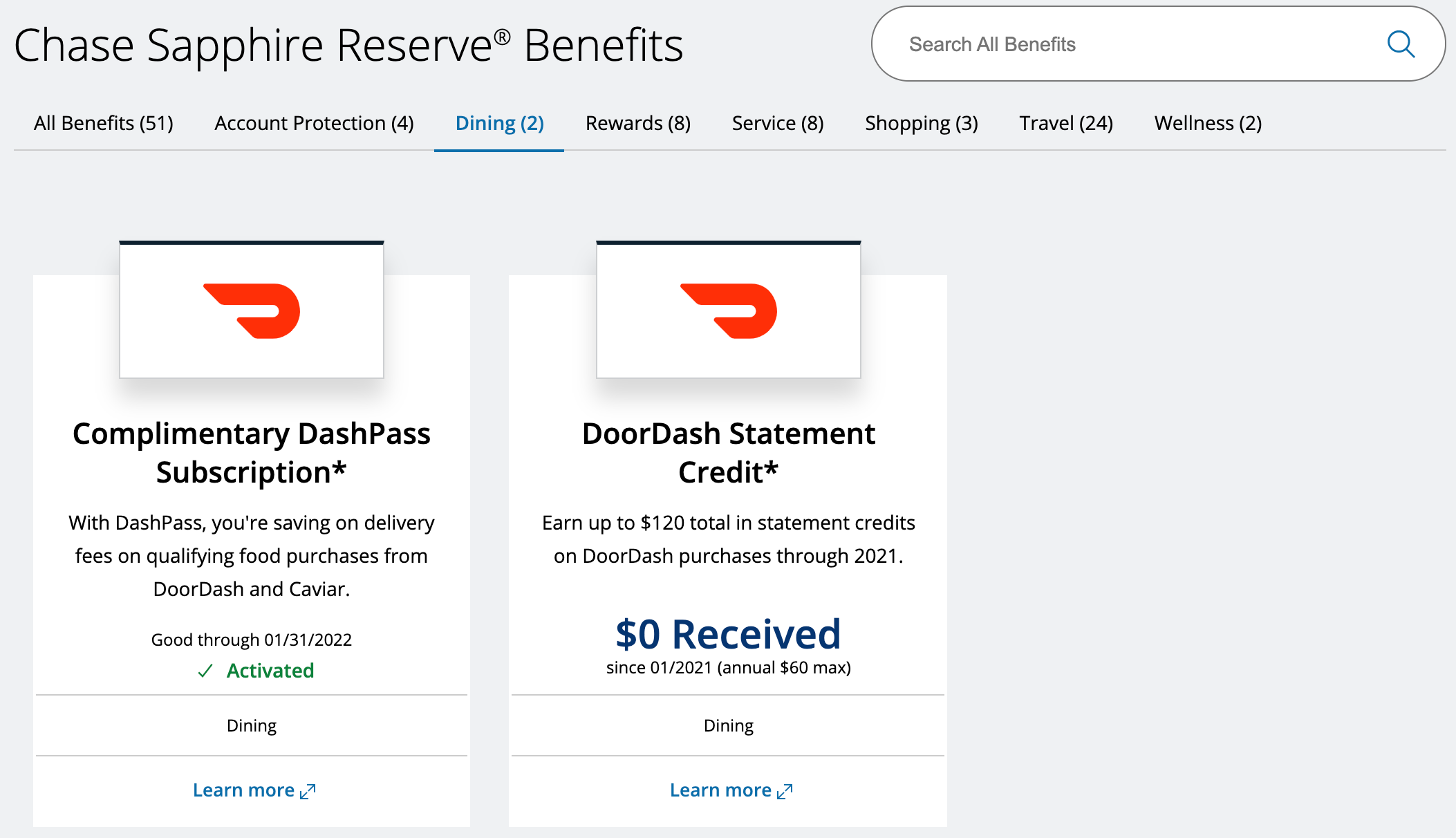Go to the Service (8) tab
Viewport: 1456px width, 838px height.
pyautogui.click(x=778, y=123)
